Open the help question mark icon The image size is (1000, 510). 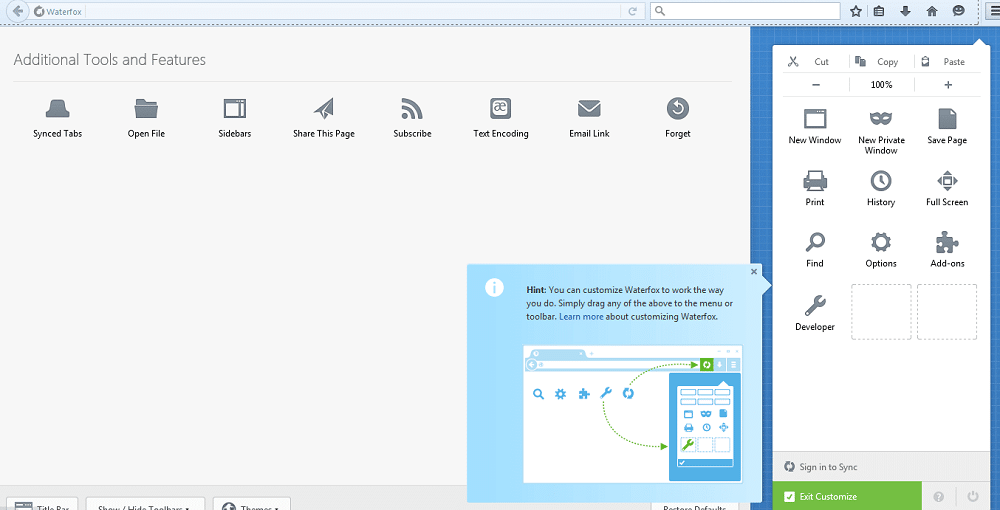(x=939, y=496)
